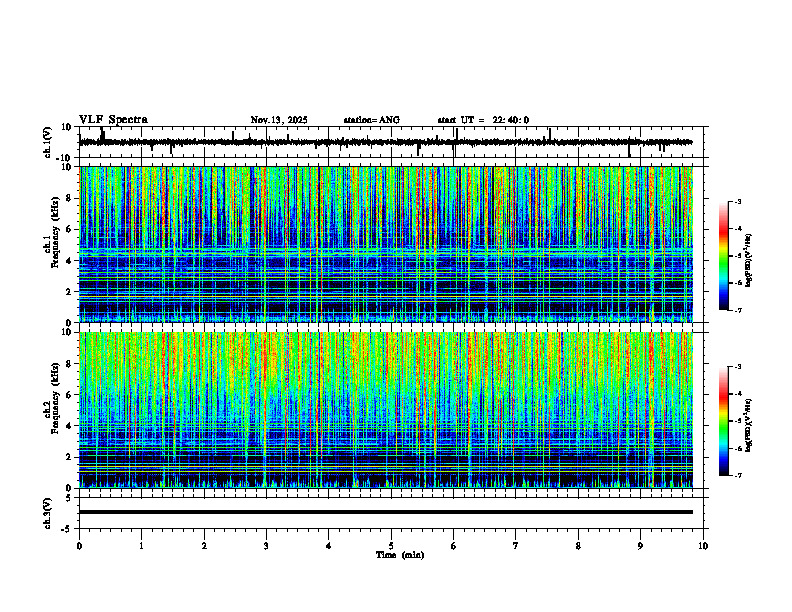The image size is (792, 612).
Task: Click the 2 kHz tick on ch.1 axis
Action: 69,291
